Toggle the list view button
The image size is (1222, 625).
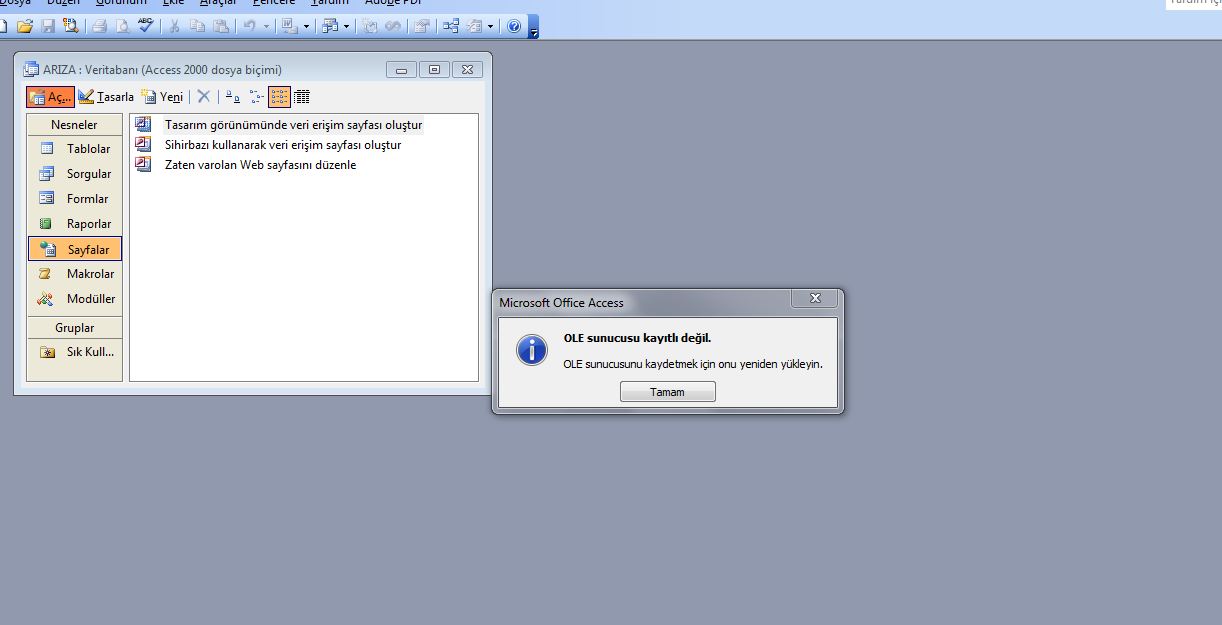[279, 97]
